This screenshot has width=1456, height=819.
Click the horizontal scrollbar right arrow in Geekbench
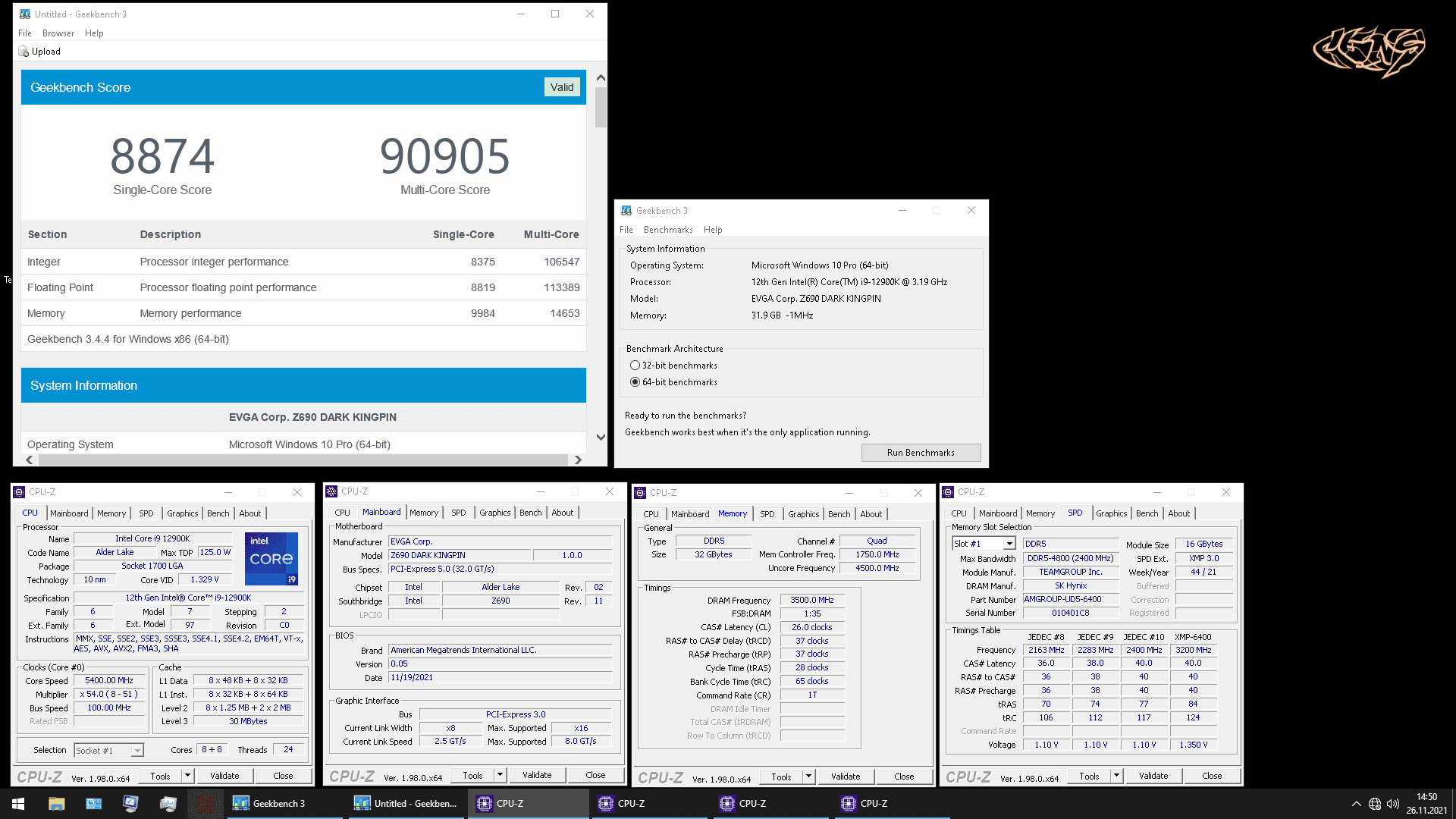578,460
